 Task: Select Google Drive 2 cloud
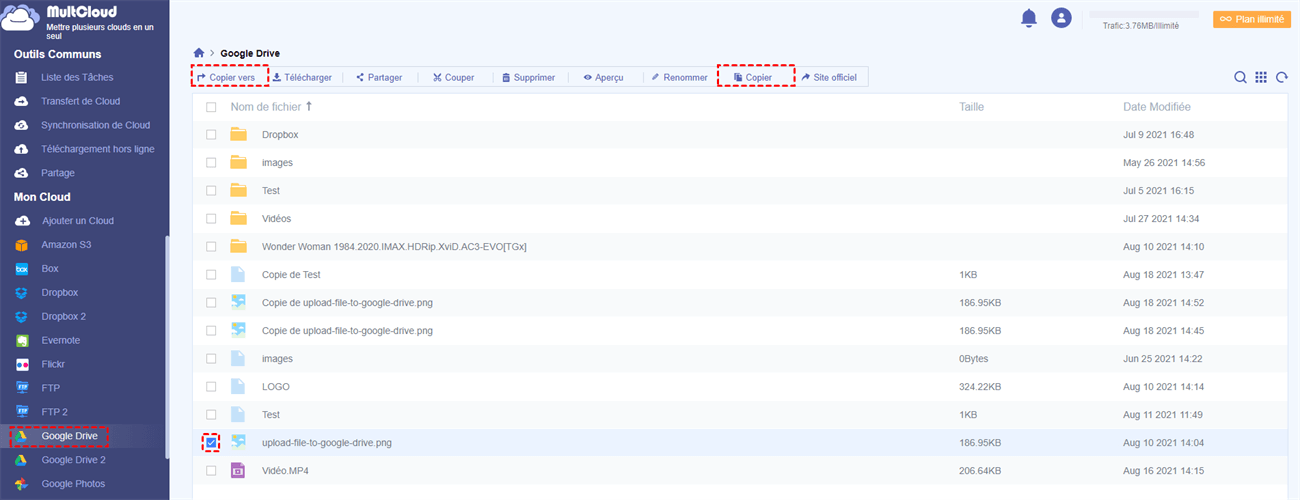[73, 460]
